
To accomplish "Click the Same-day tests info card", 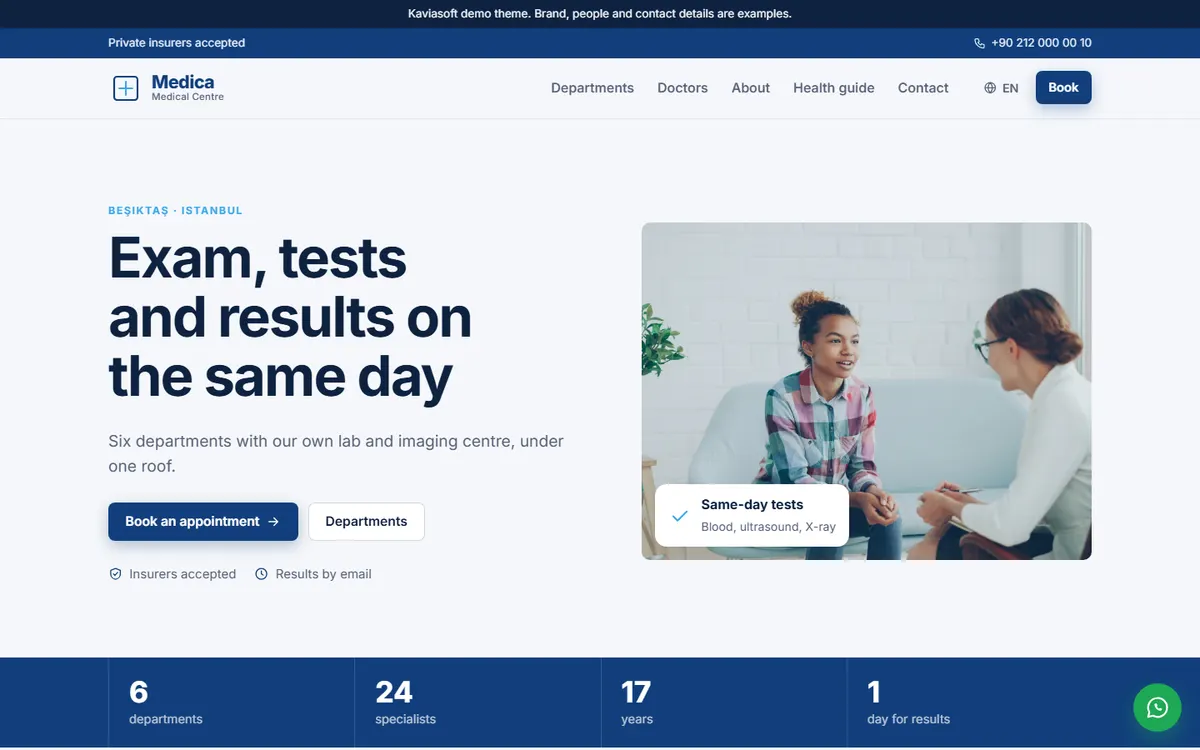I will click(751, 516).
